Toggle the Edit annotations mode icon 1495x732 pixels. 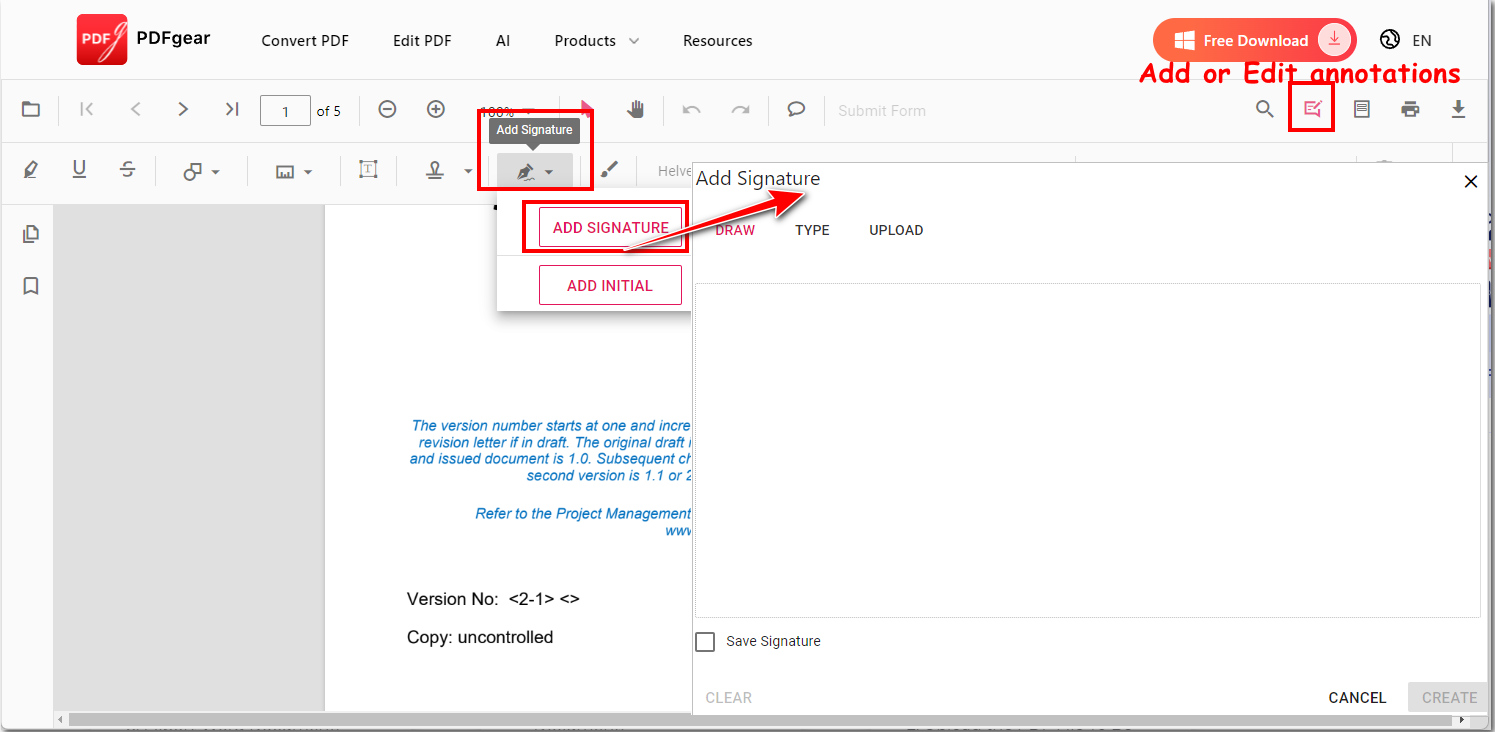1311,108
